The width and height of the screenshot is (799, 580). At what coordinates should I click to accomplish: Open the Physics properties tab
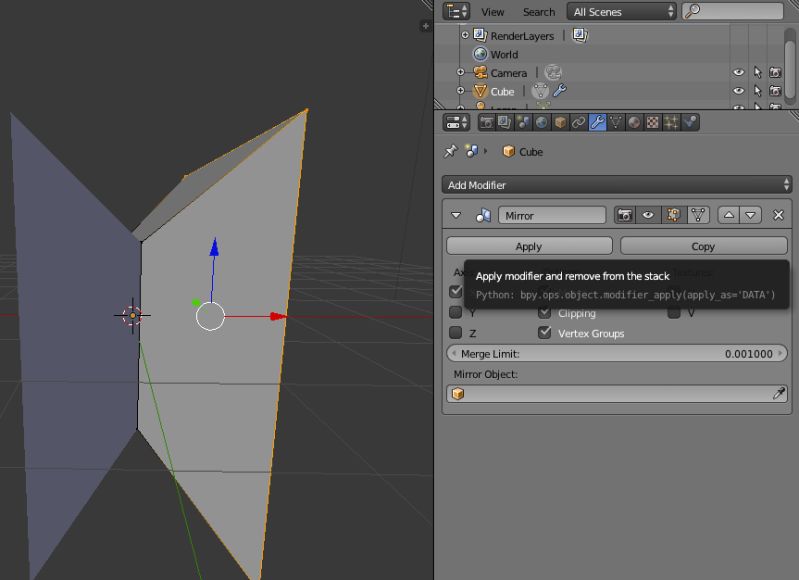coord(690,122)
